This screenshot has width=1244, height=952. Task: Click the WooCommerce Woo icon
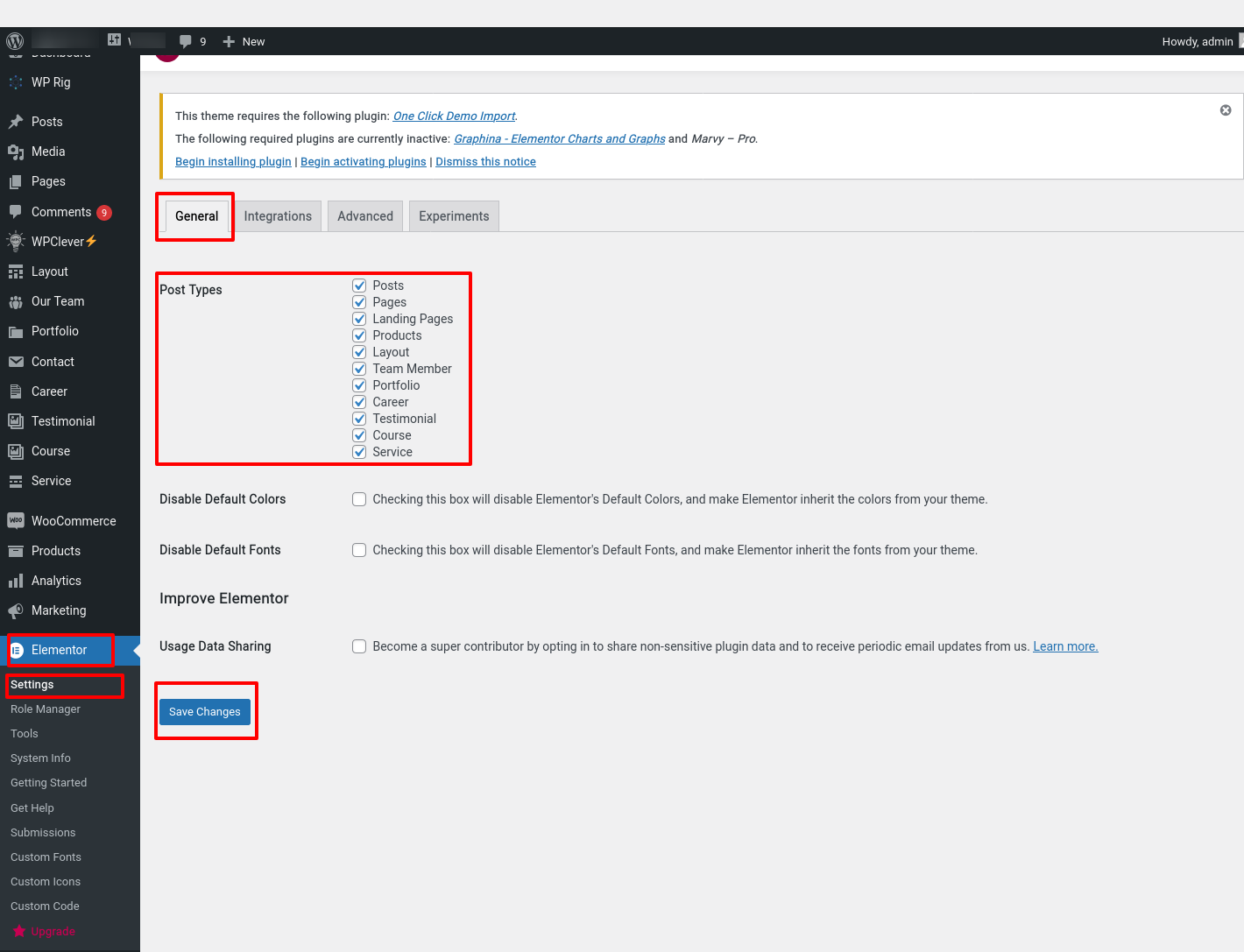pos(16,521)
